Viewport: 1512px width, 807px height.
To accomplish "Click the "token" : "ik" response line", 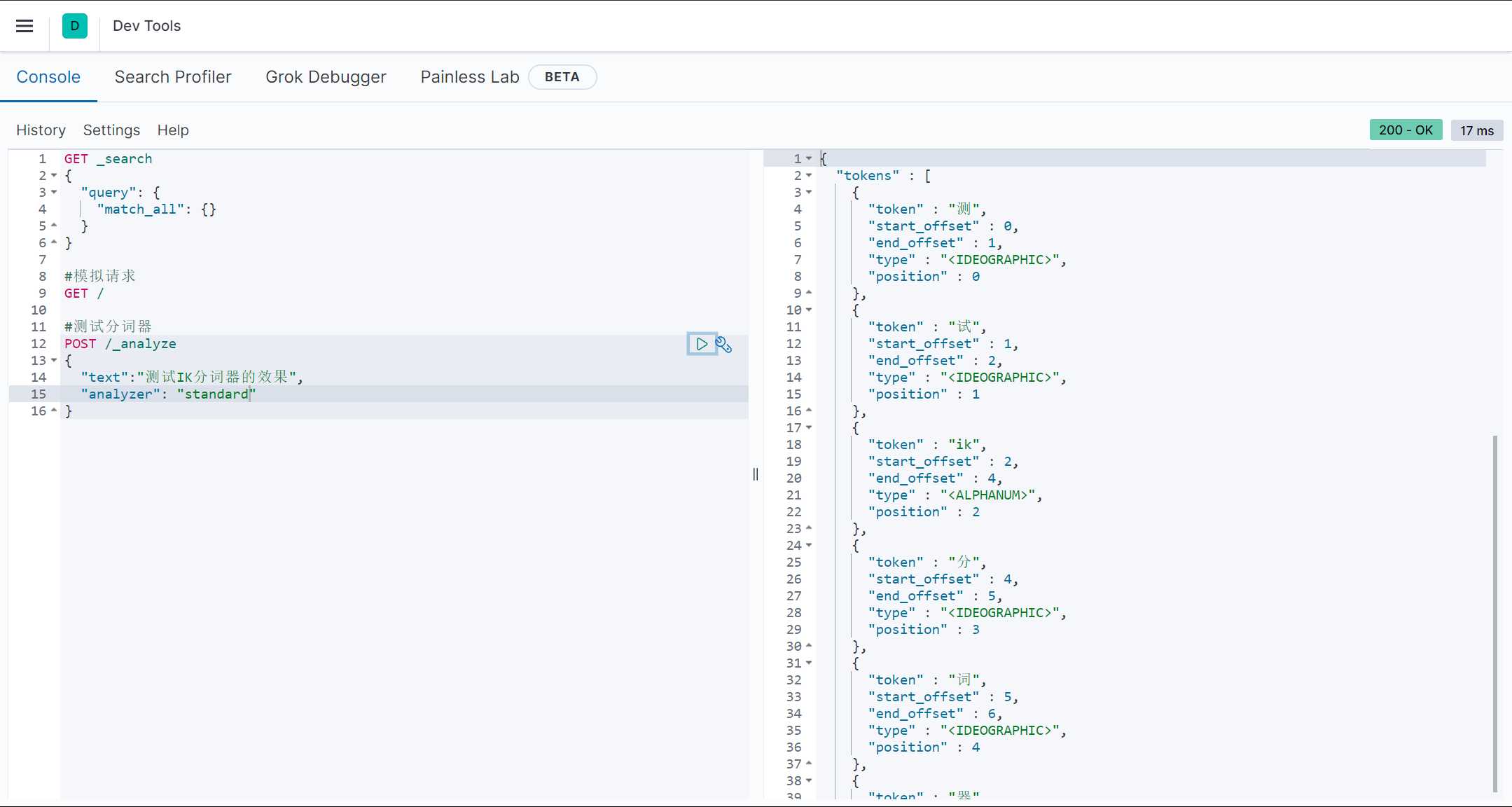I will click(x=927, y=445).
